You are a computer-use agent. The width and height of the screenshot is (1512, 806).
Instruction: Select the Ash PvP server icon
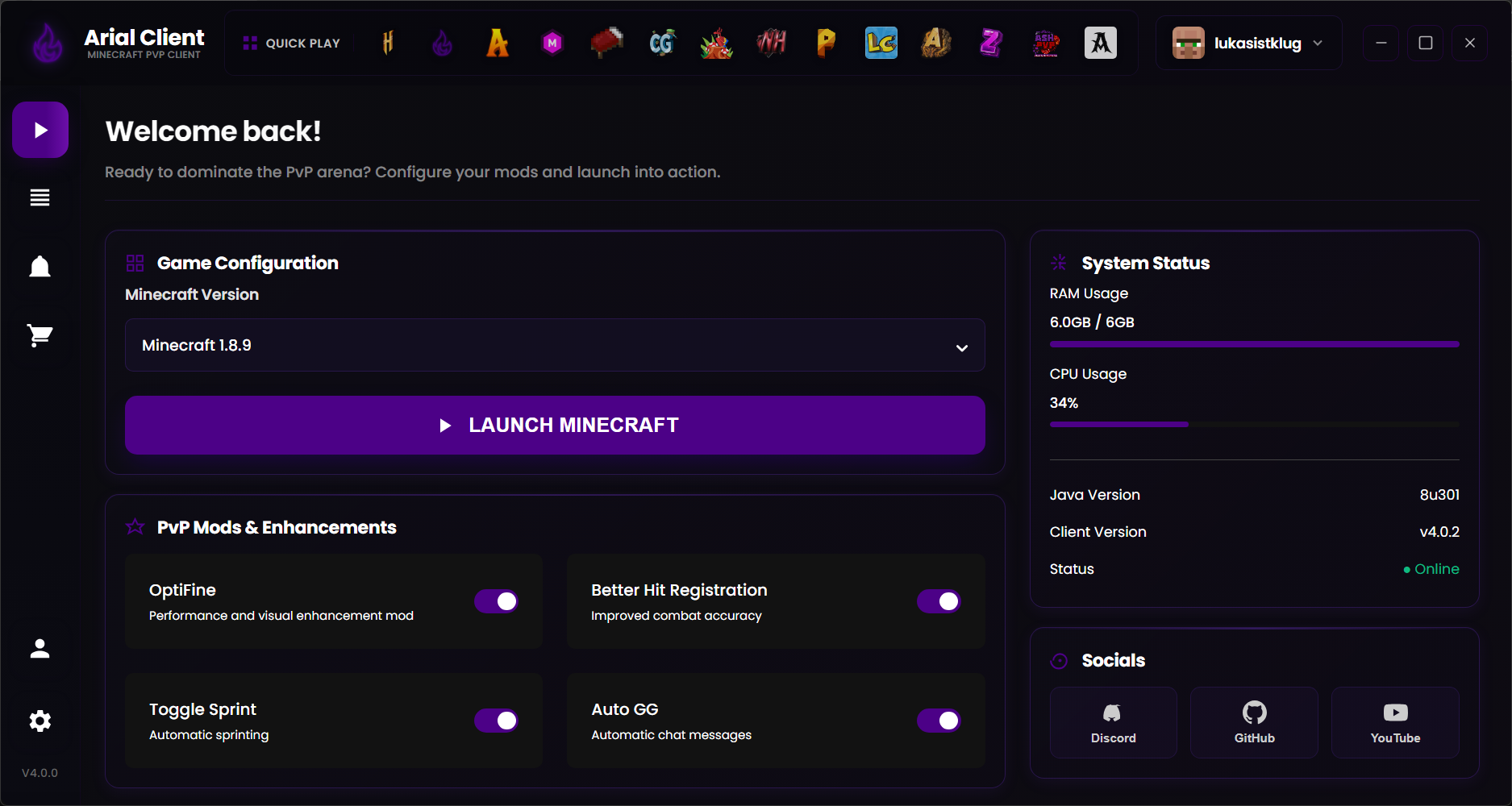(x=1046, y=43)
